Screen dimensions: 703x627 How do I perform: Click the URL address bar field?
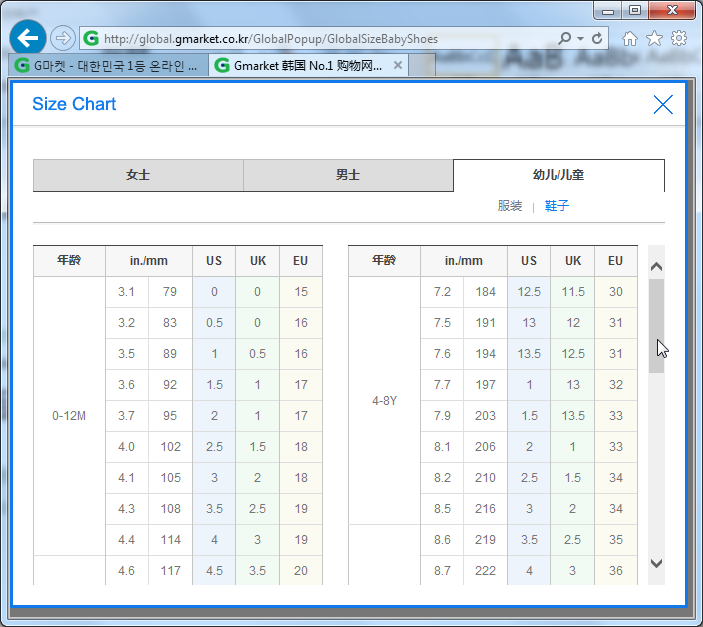point(320,39)
